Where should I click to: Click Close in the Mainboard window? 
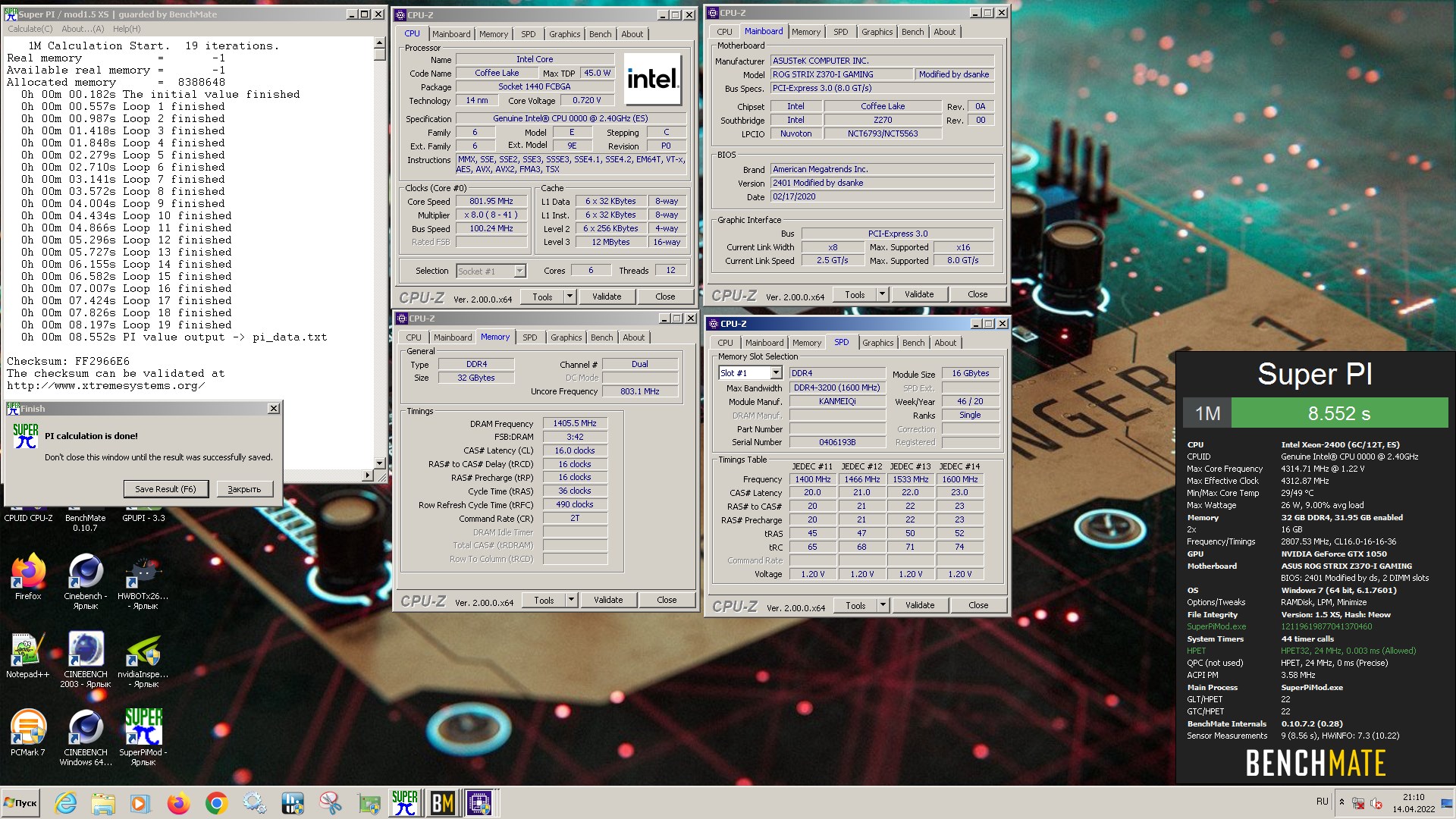(977, 294)
